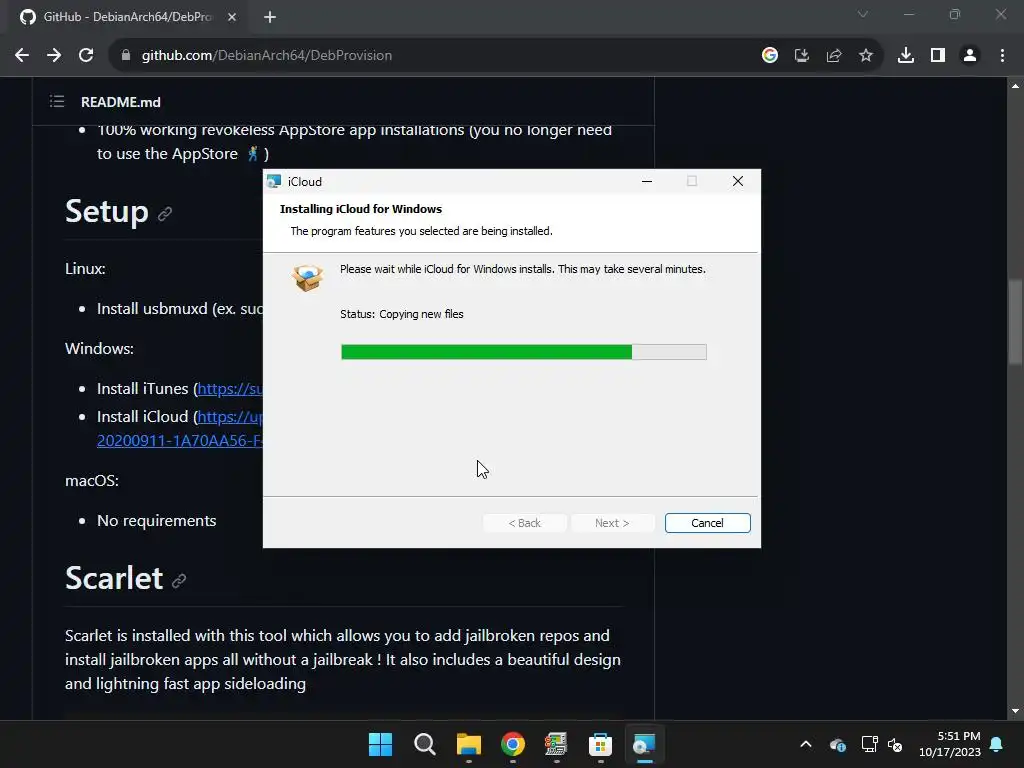Click README.md file title
This screenshot has height=768, width=1024.
(121, 102)
